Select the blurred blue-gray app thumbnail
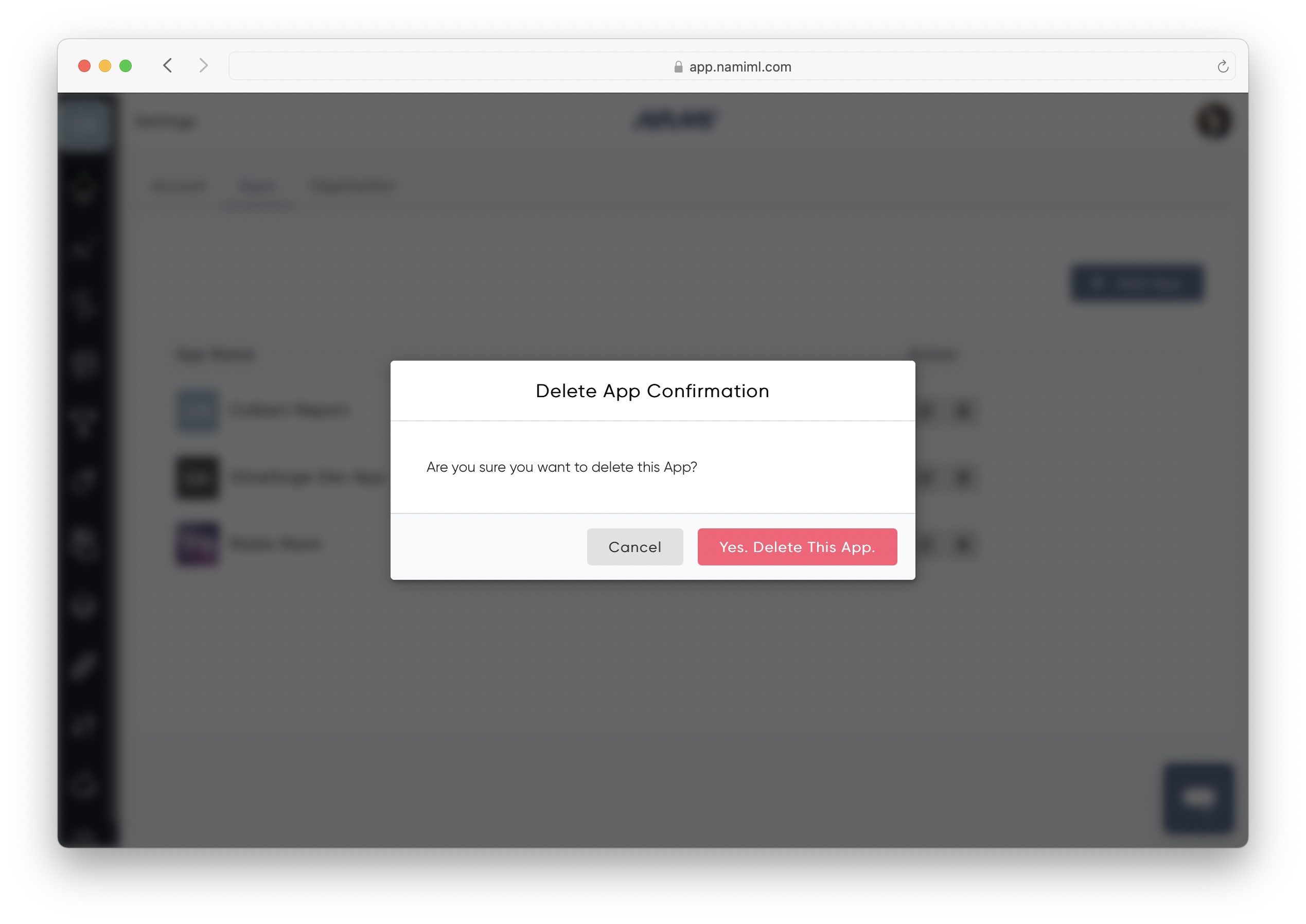The width and height of the screenshot is (1306, 924). click(197, 410)
